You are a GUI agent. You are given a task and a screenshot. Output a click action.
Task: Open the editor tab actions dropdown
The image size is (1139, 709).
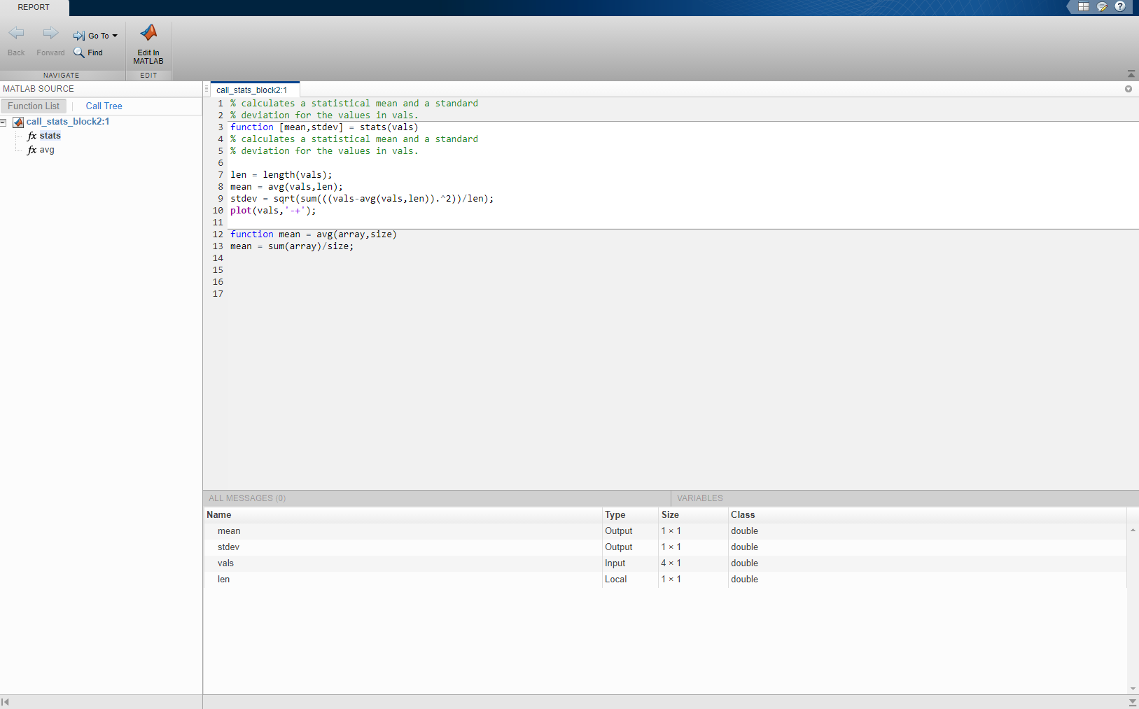coord(1128,89)
